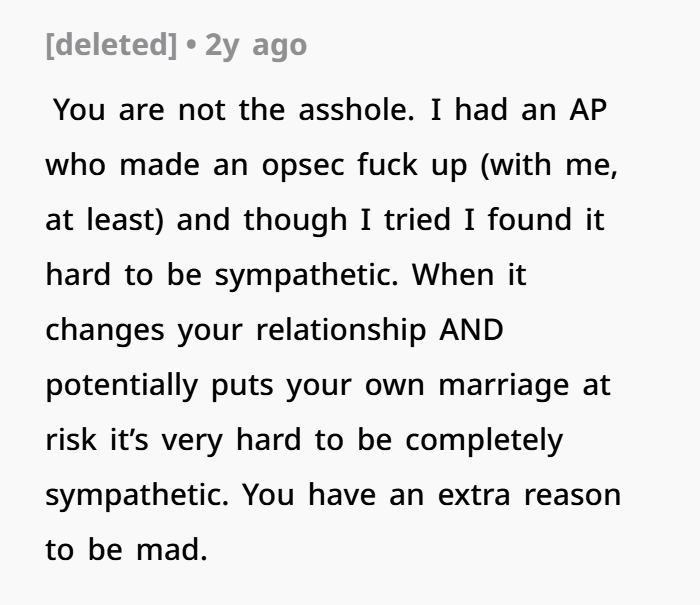Click the word 'changes' starting fifth line
Viewport: 700px width, 605px height.
pos(104,330)
